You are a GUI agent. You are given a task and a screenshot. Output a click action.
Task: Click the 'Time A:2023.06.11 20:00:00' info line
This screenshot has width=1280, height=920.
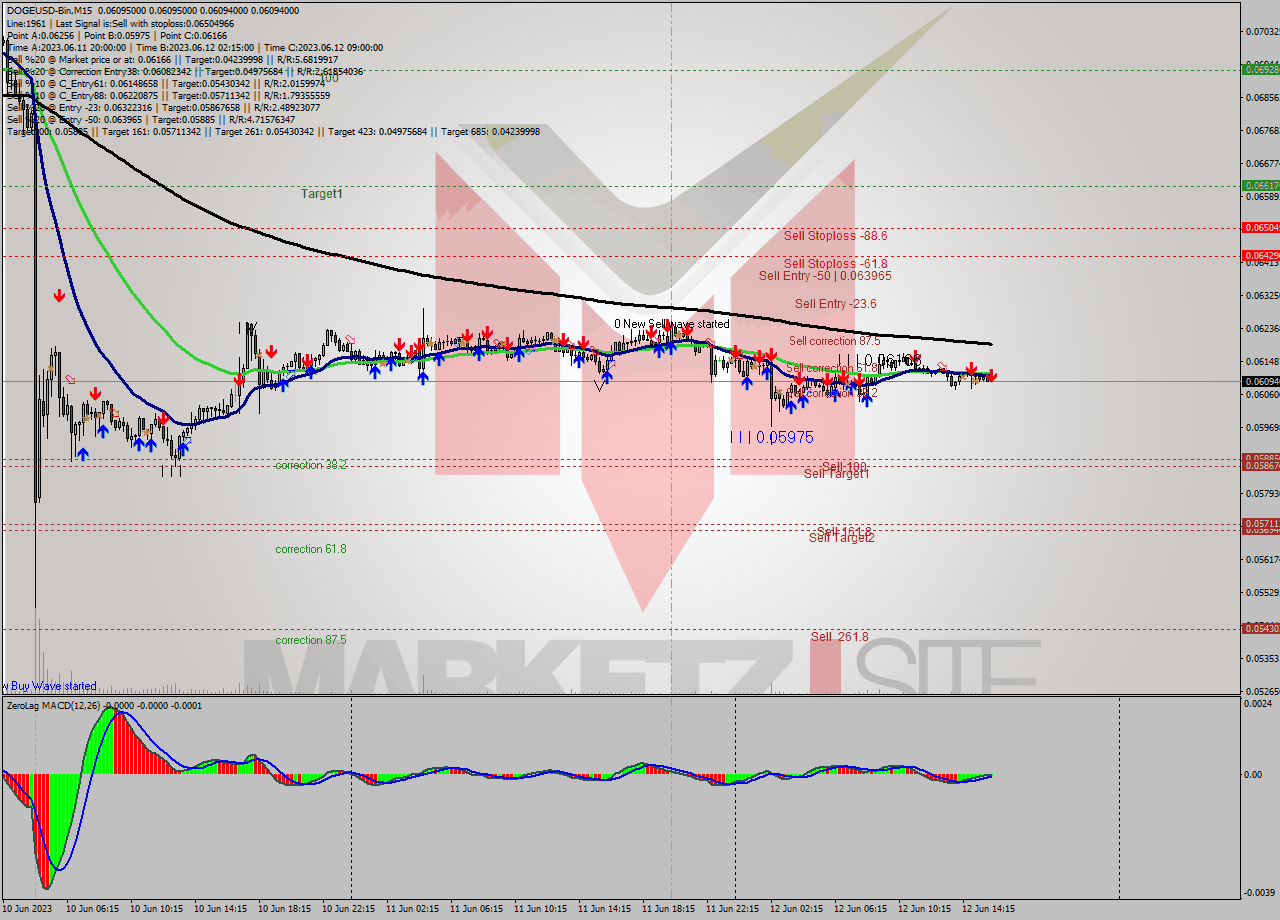[x=194, y=47]
